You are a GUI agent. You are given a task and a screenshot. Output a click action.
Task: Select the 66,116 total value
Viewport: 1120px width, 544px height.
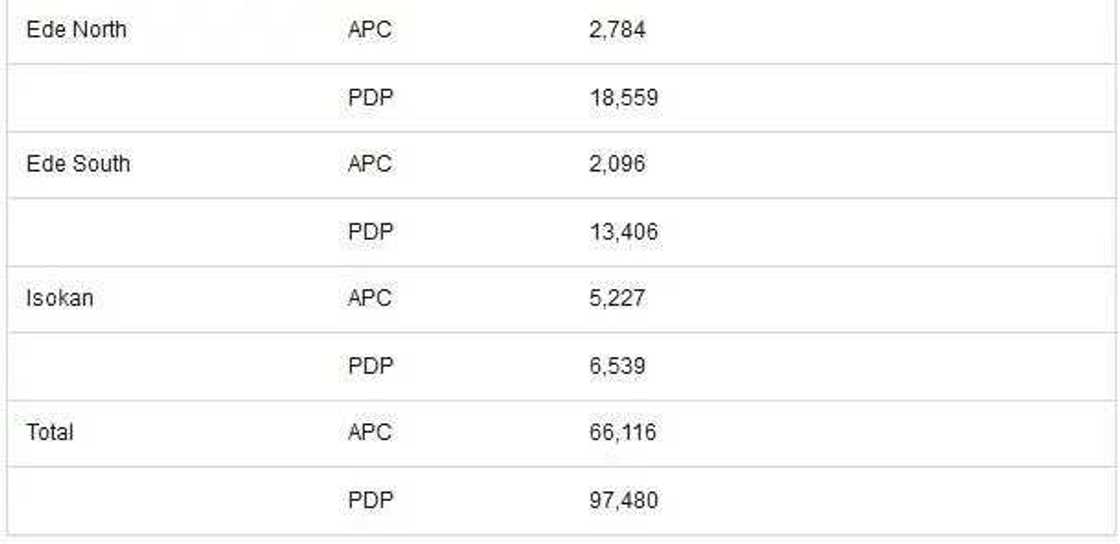624,432
